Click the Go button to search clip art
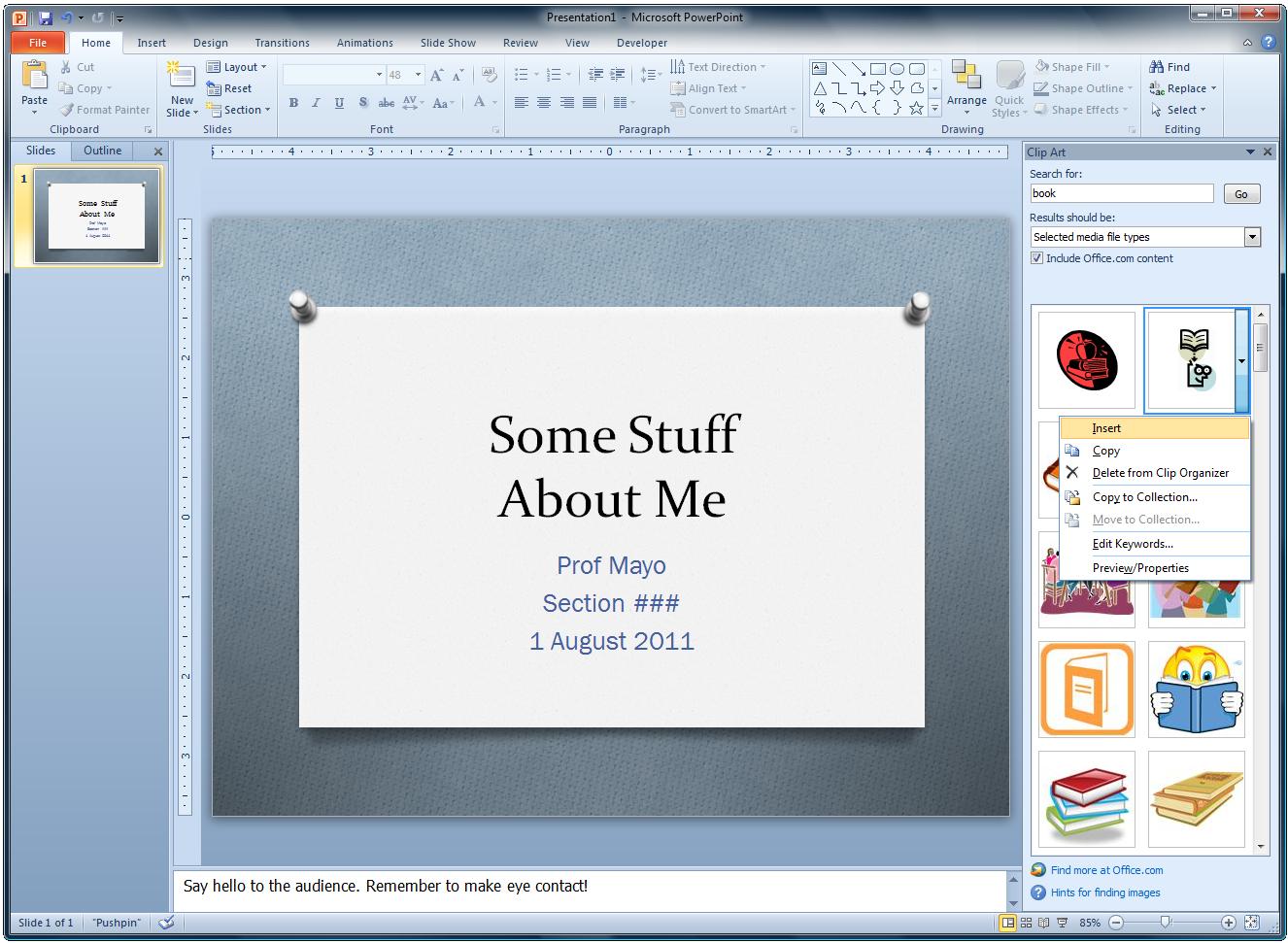Screen dimensions: 1288x943 pos(1241,193)
